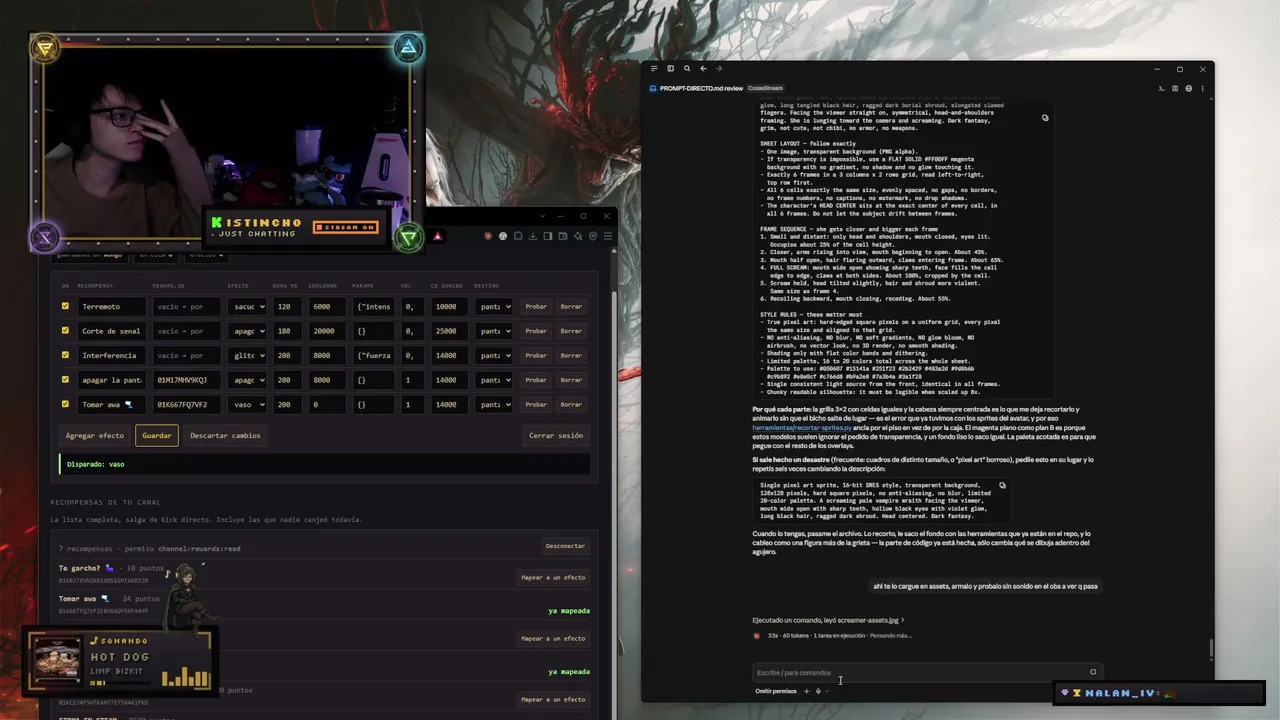Click Borrar in the Interferencia row
This screenshot has width=1280, height=720.
pyautogui.click(x=571, y=355)
